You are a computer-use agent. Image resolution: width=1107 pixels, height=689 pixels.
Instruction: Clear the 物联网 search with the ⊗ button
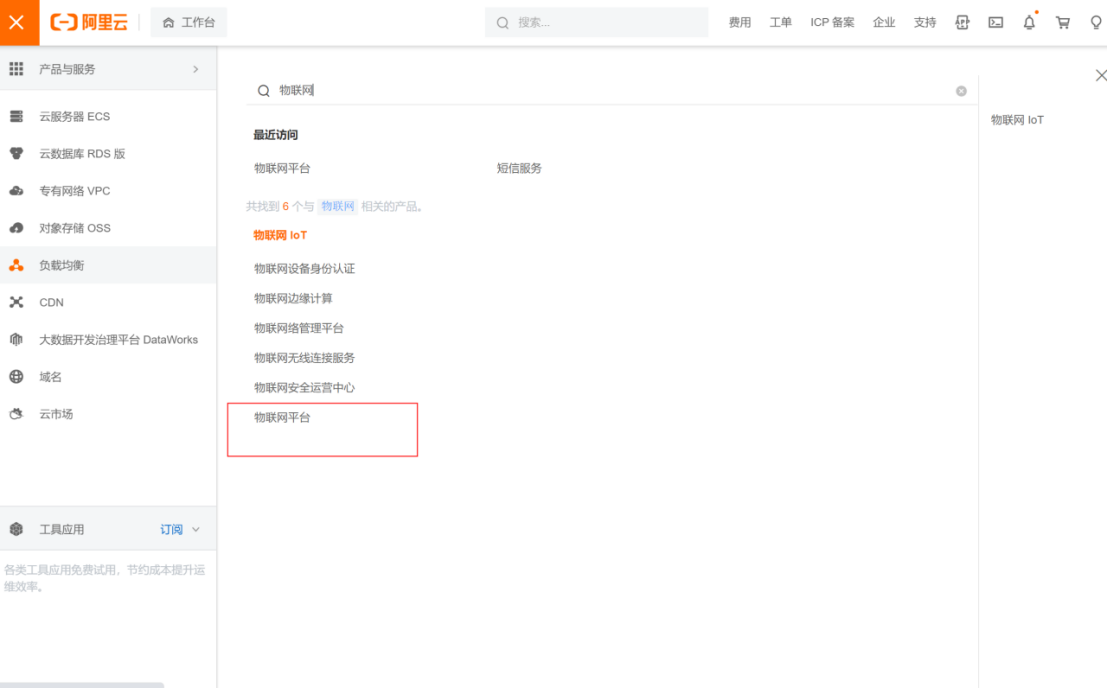(x=961, y=91)
